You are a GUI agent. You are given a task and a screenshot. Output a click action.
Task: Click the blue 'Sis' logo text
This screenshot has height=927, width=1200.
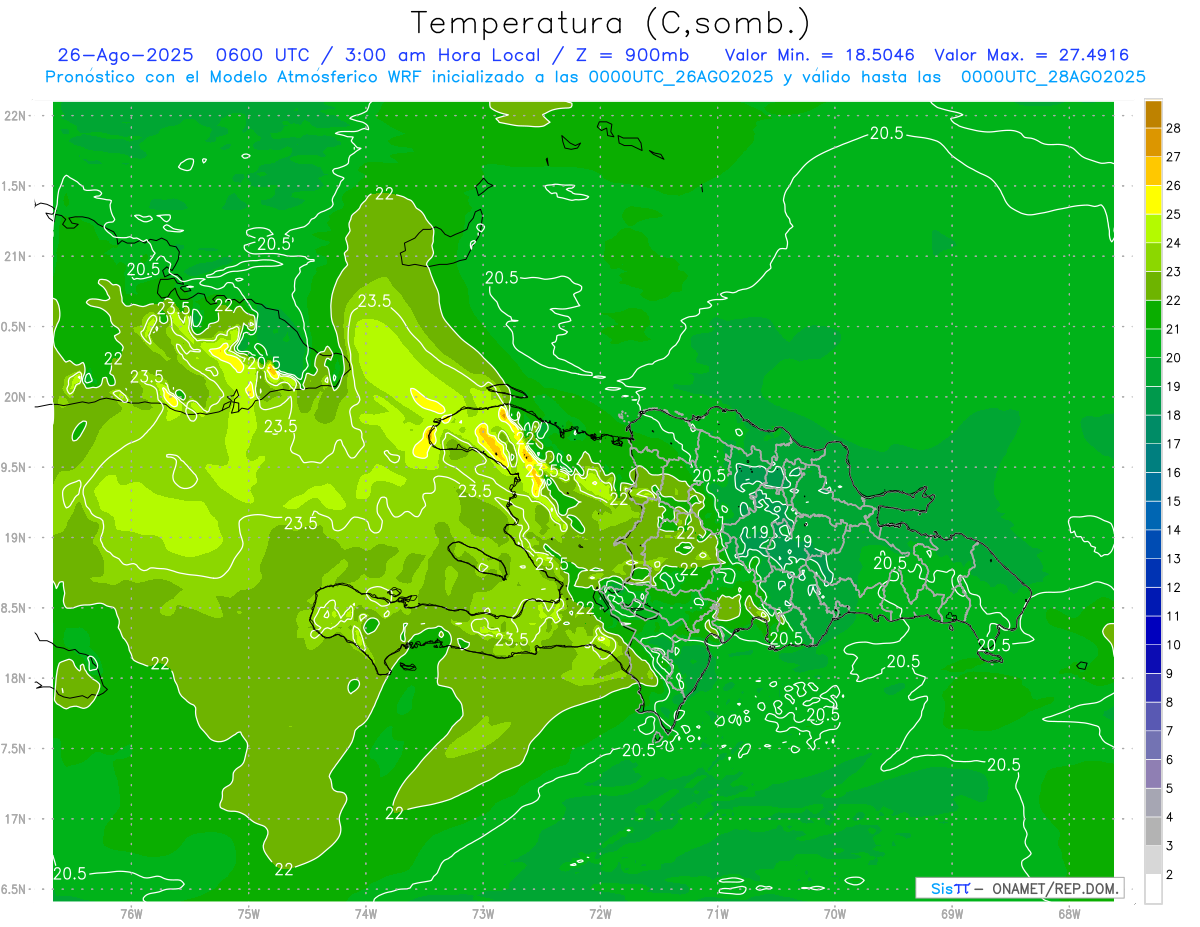pos(941,888)
